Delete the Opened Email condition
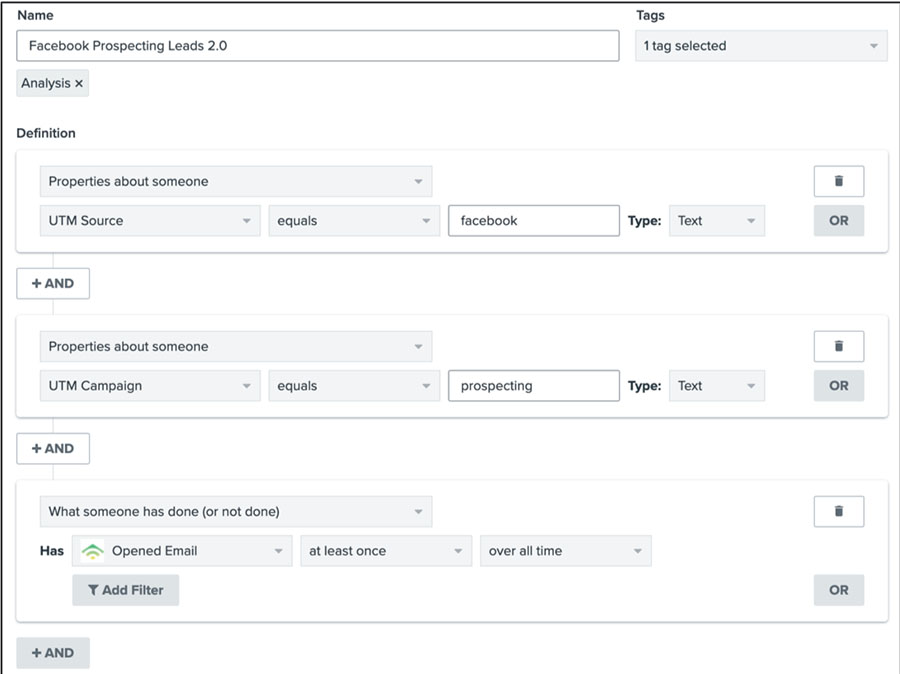 click(x=838, y=511)
